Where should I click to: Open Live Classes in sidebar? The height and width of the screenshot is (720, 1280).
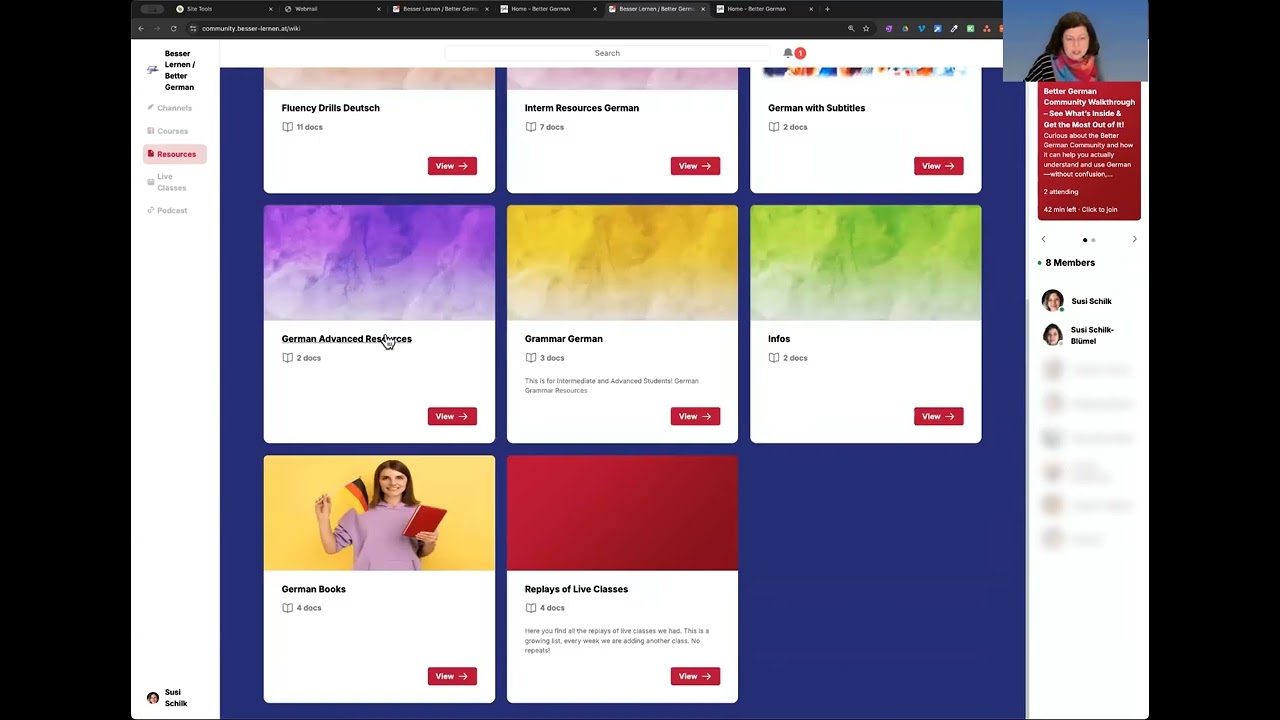[171, 182]
